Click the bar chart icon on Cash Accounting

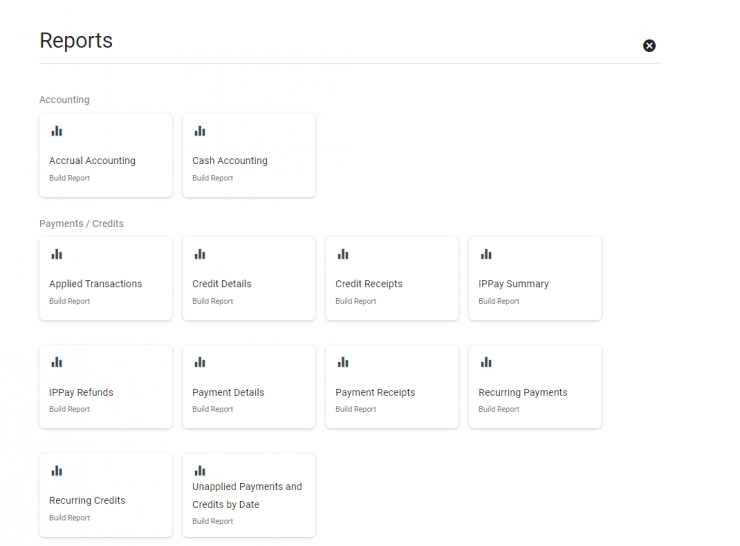point(200,131)
